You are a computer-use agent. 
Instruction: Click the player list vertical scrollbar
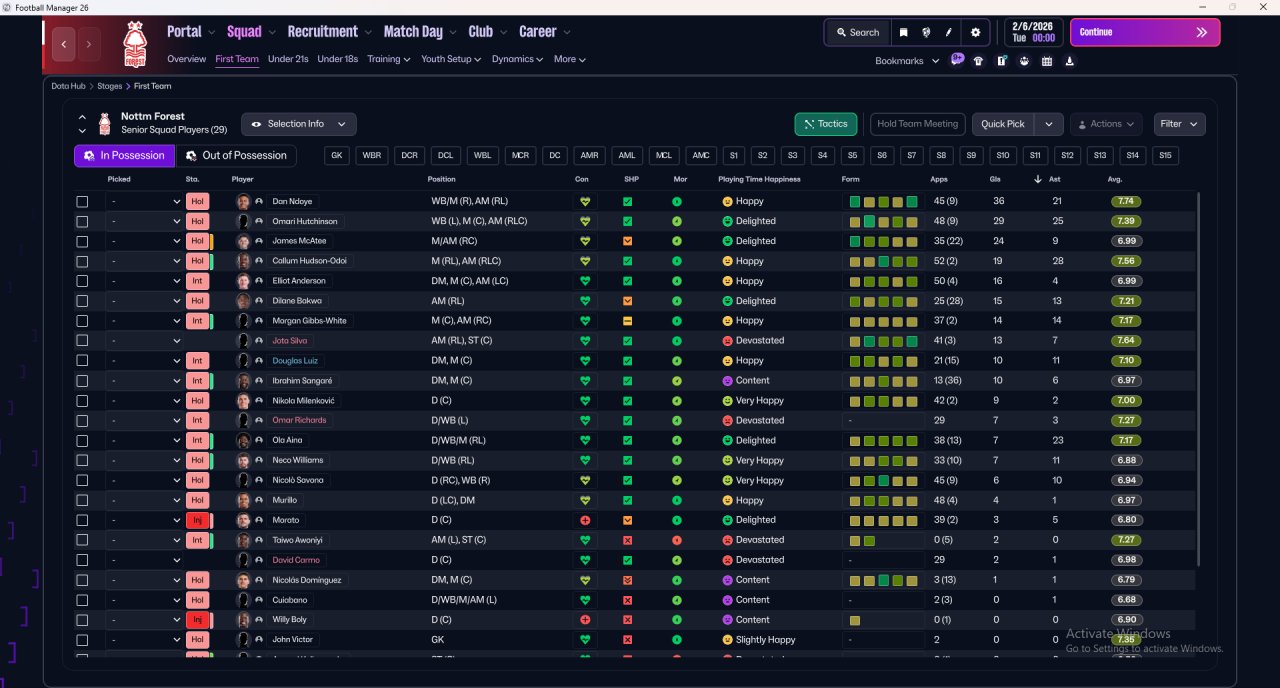coord(1198,380)
